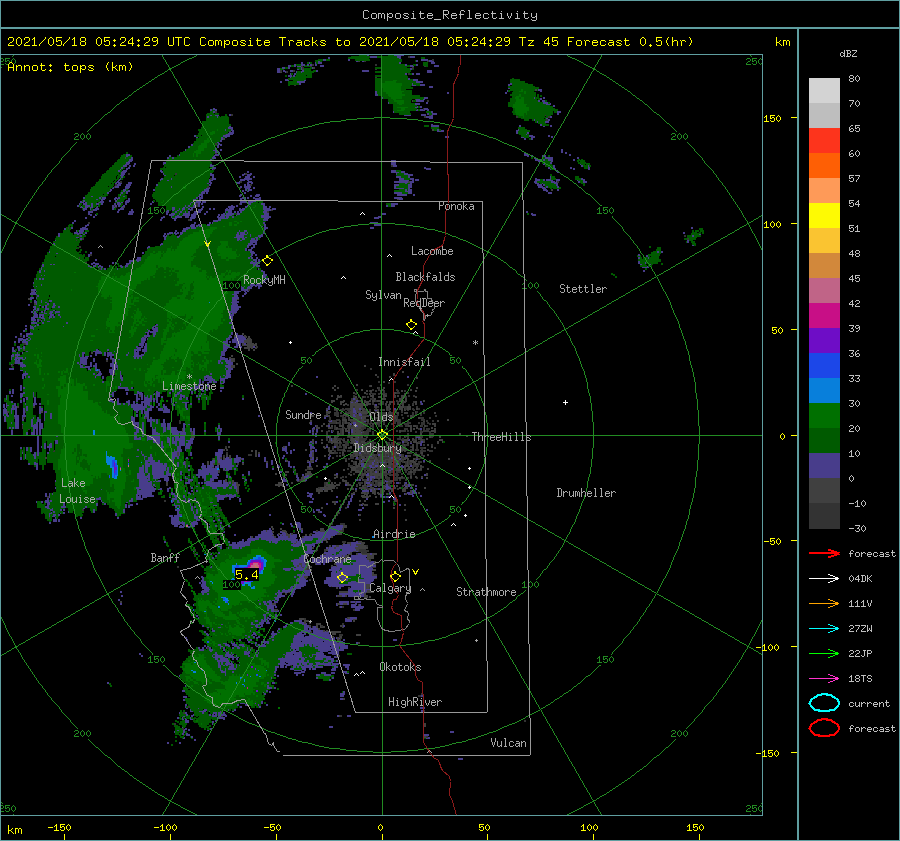Click the green 22JP arrow legend entry
900x841 pixels.
[824, 653]
